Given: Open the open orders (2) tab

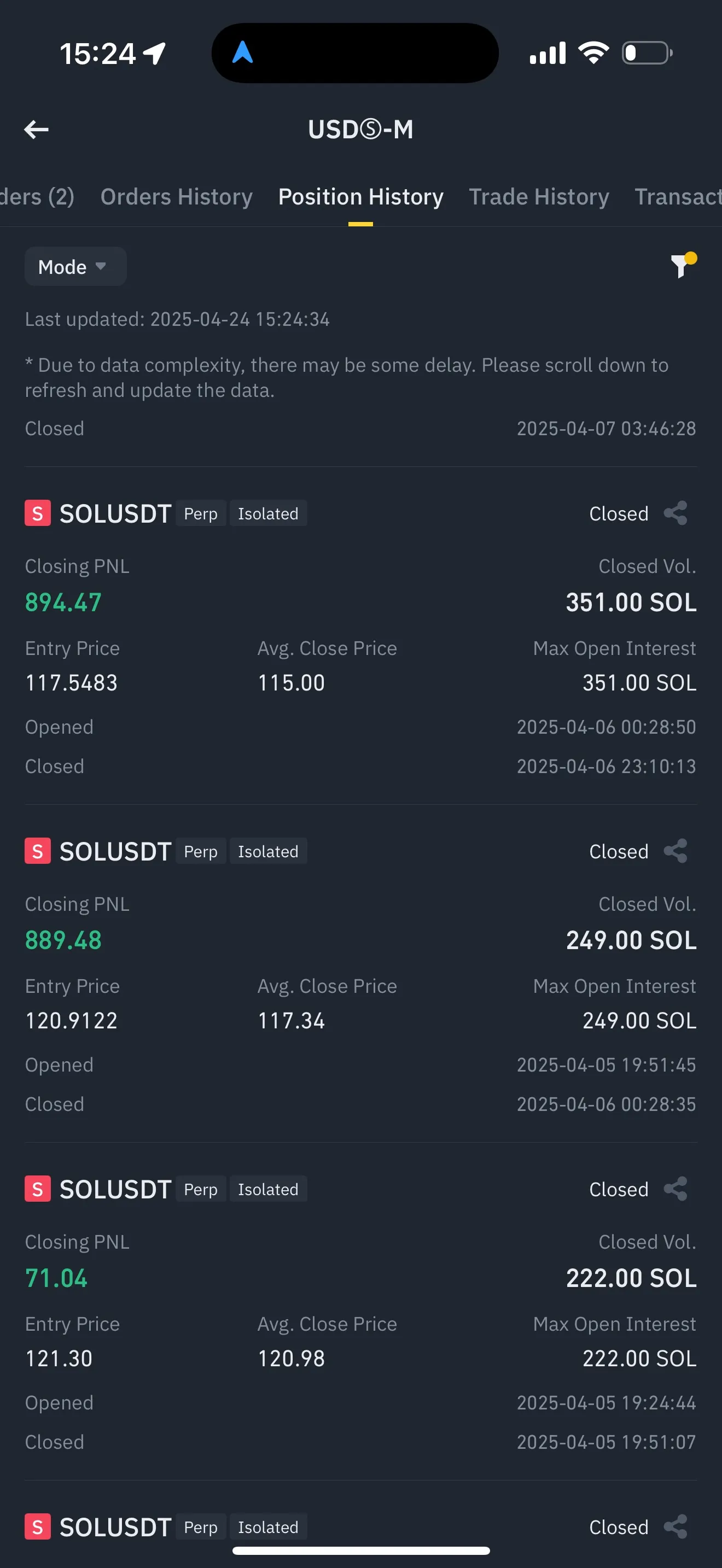Looking at the screenshot, I should pyautogui.click(x=37, y=197).
